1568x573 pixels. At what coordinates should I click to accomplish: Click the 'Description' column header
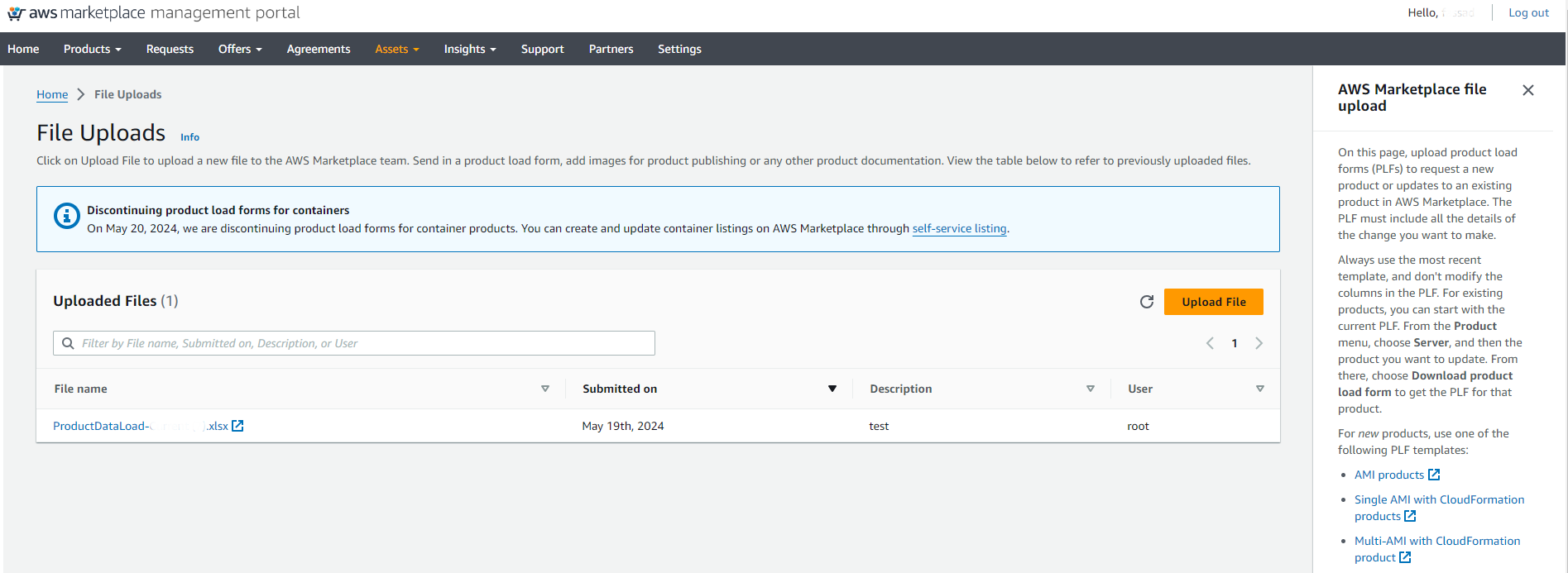(x=901, y=389)
